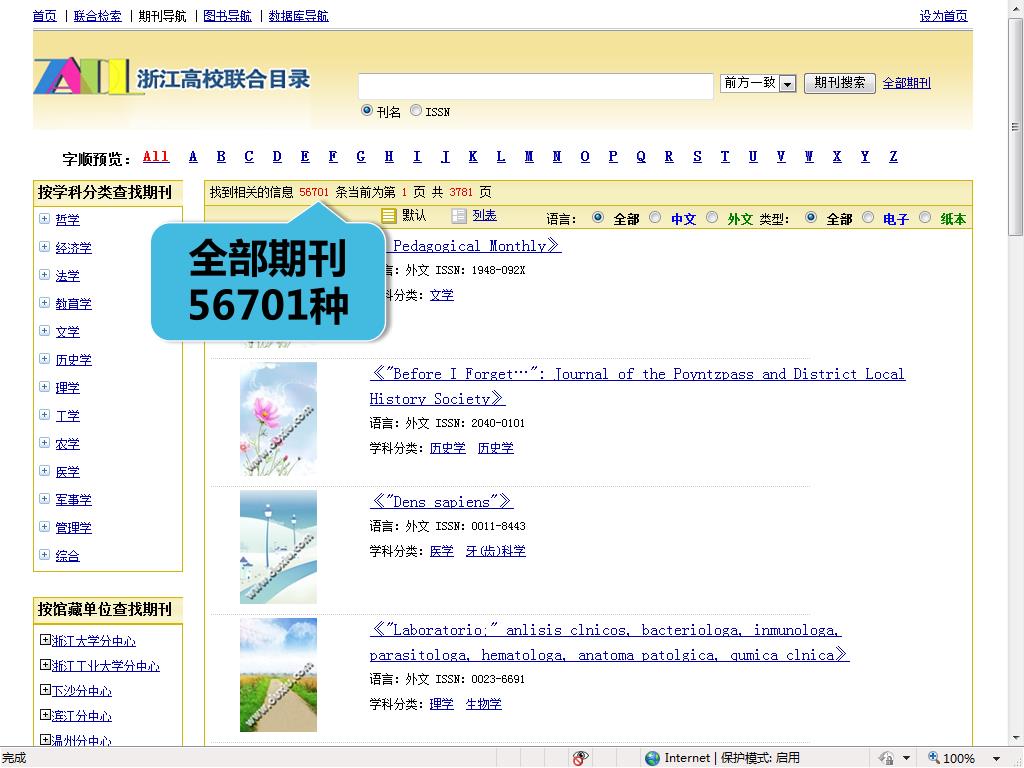The image size is (1024, 768).
Task: Select type 纸本 radio button
Action: click(925, 217)
